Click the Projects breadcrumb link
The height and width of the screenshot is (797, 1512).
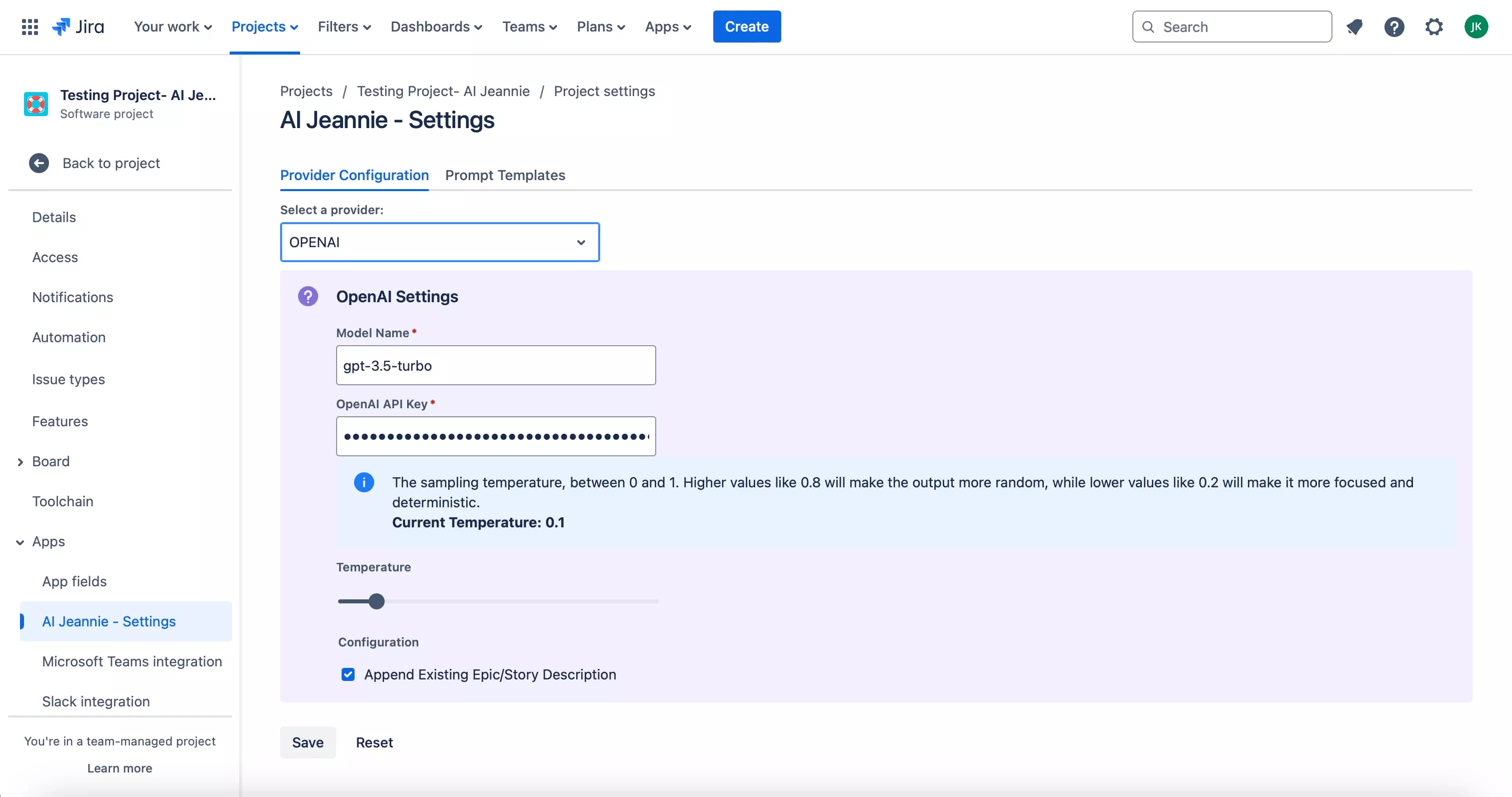(x=307, y=91)
